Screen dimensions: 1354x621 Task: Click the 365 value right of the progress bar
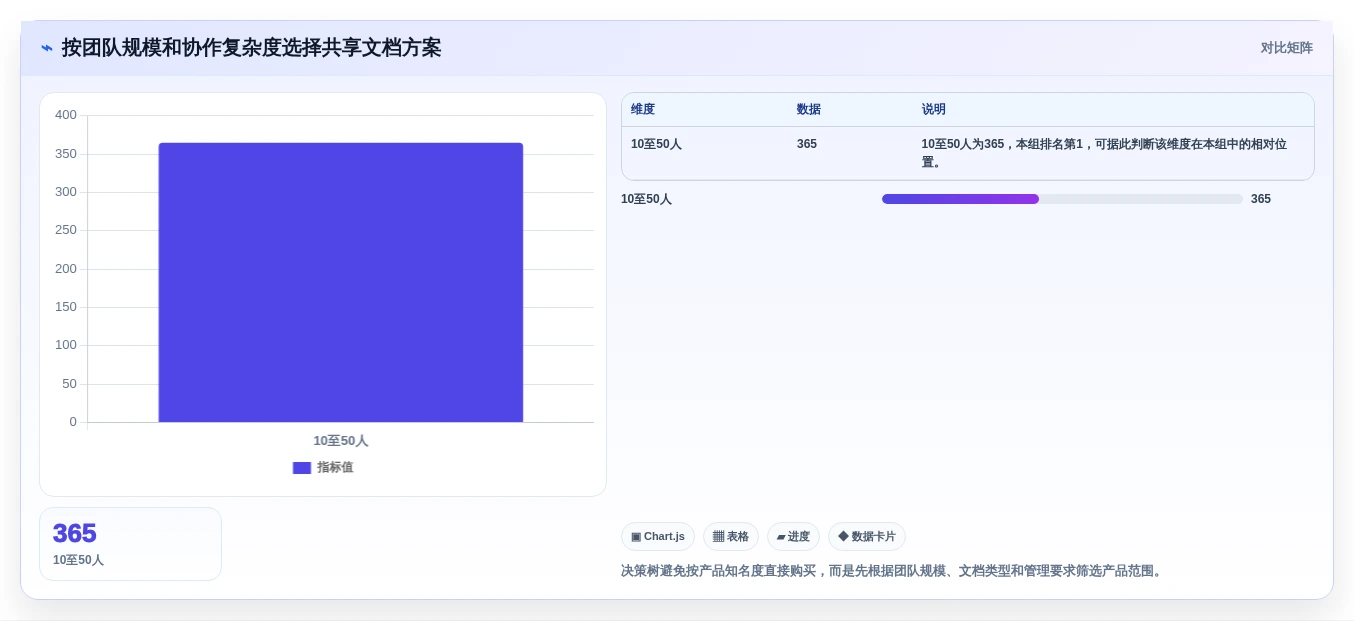point(1261,199)
